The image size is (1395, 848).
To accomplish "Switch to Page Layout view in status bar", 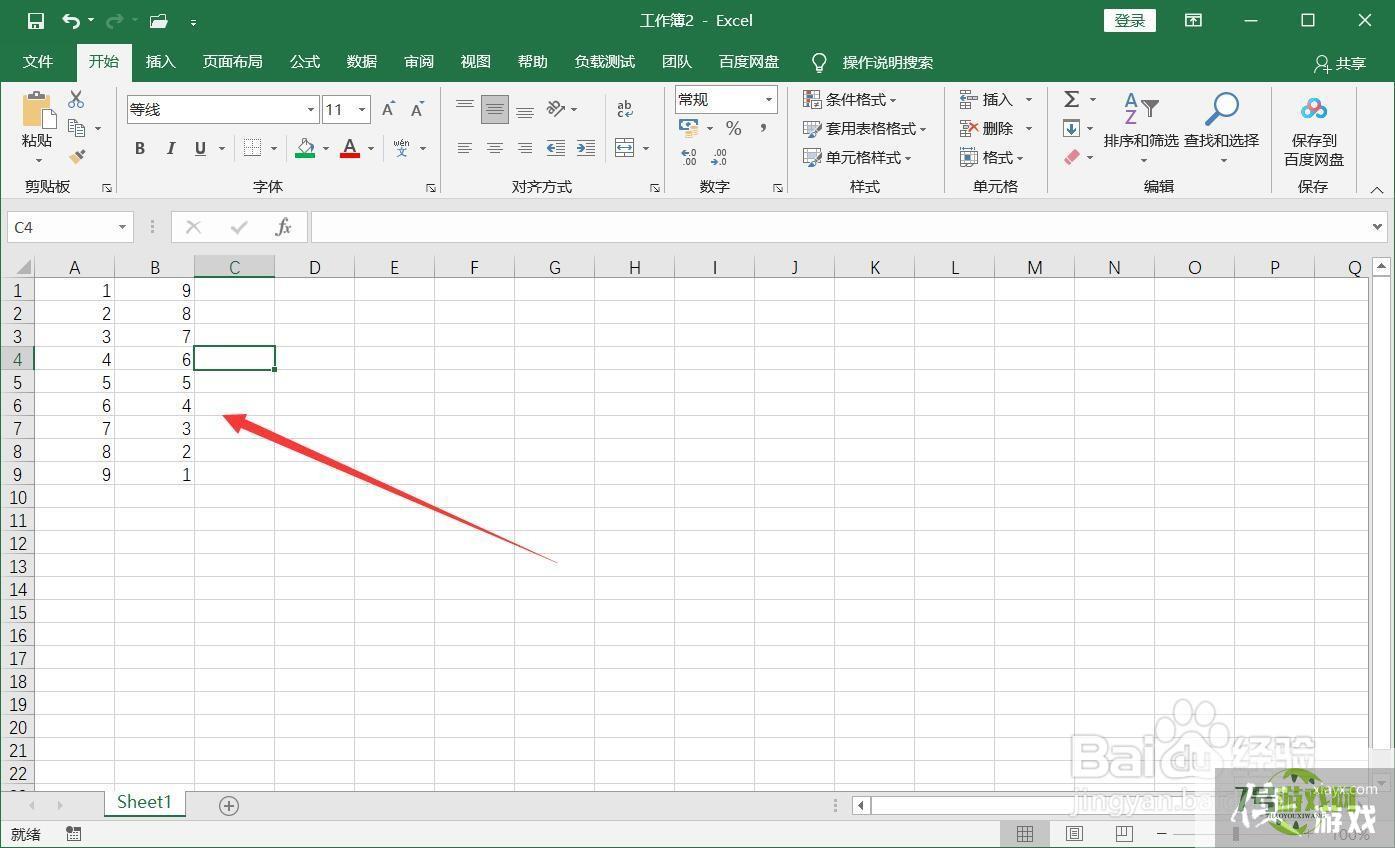I will point(1074,833).
